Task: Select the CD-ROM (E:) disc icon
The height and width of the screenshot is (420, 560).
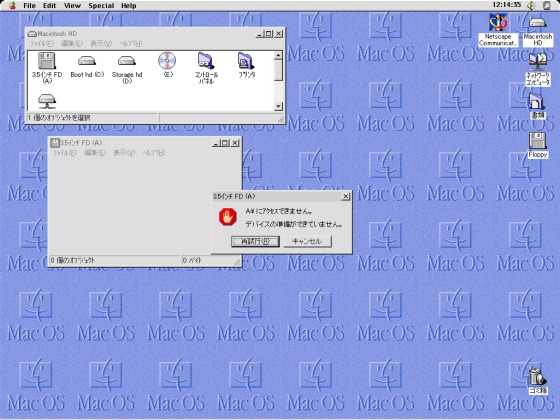Action: pyautogui.click(x=167, y=61)
